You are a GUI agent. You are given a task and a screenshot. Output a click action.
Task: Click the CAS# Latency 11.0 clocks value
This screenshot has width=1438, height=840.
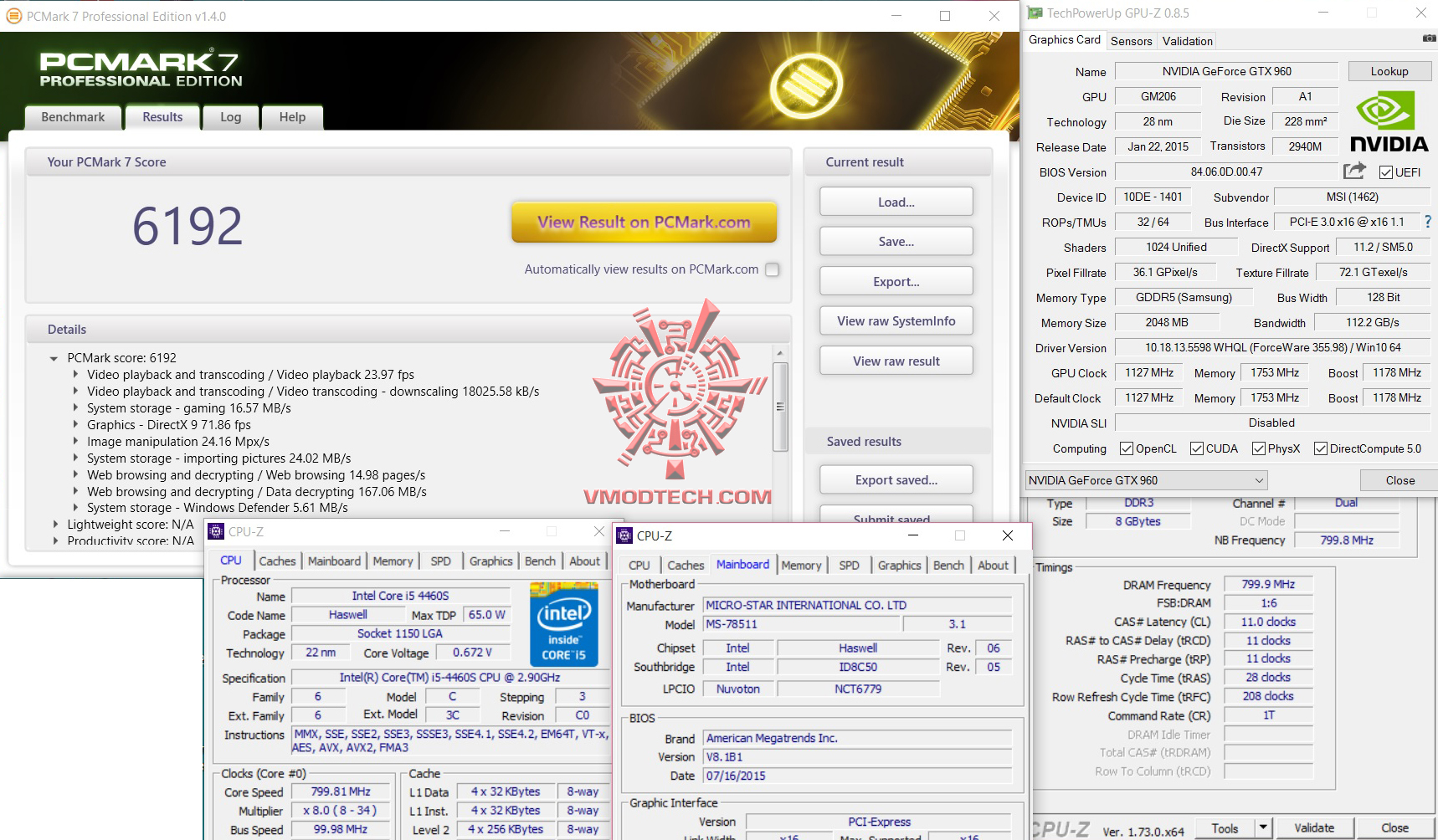coord(1268,622)
